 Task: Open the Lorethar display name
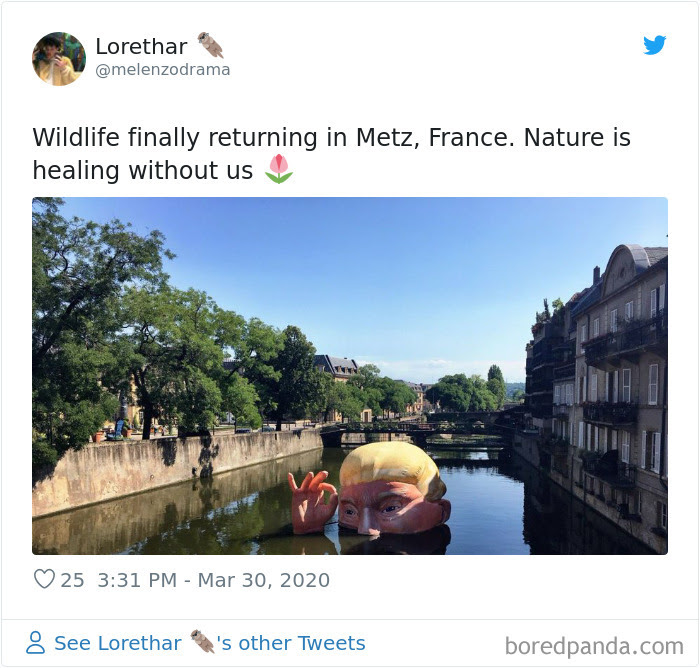142,46
